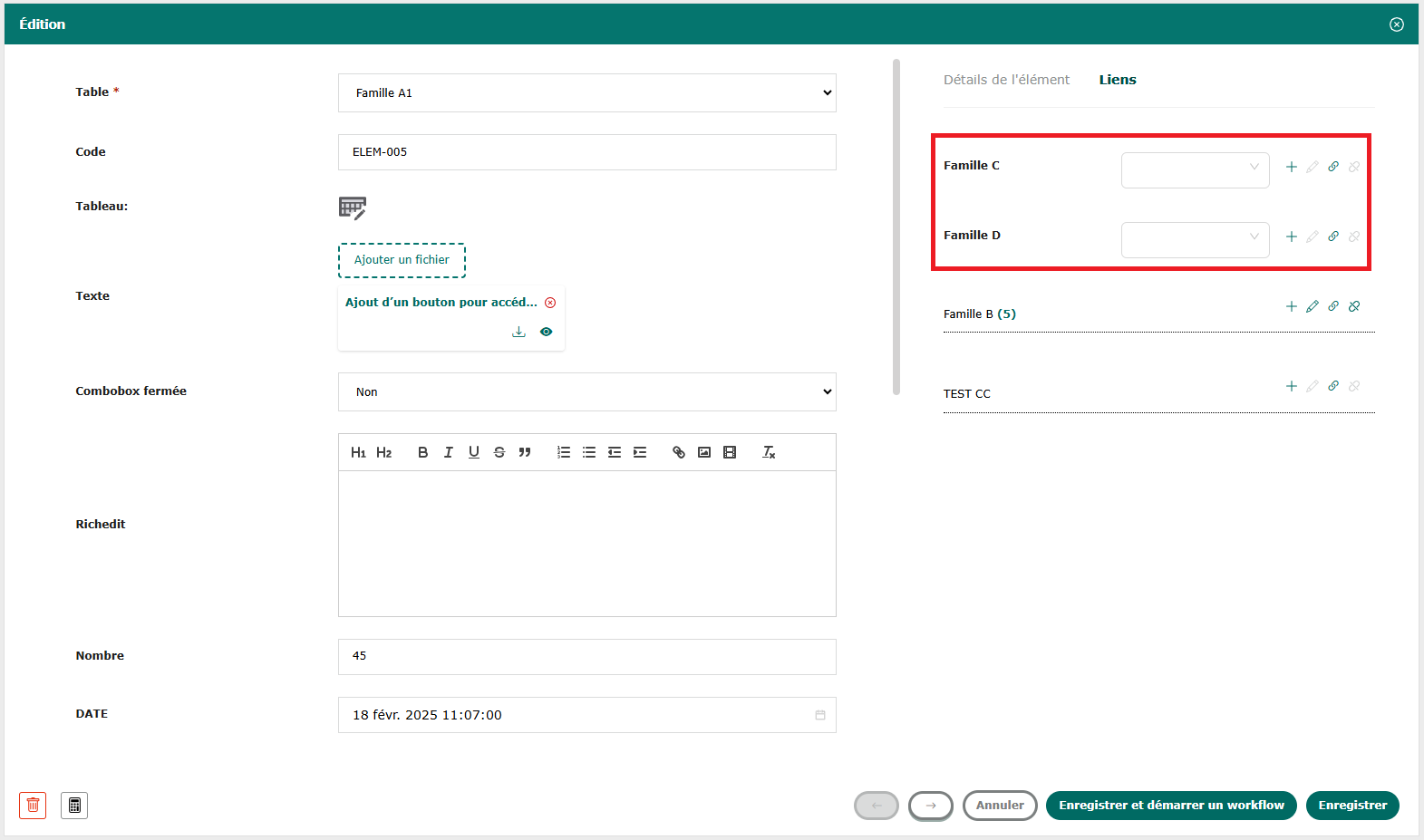Preview attached file with eye icon
1424x840 pixels.
coord(546,332)
